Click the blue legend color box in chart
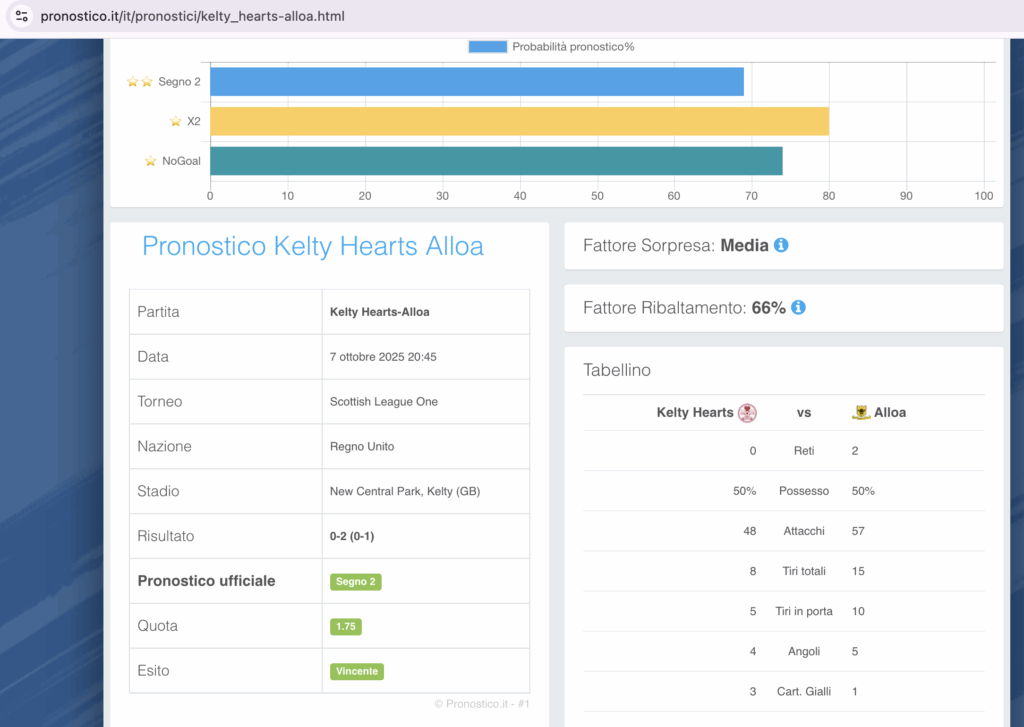The image size is (1024, 727). click(x=487, y=46)
